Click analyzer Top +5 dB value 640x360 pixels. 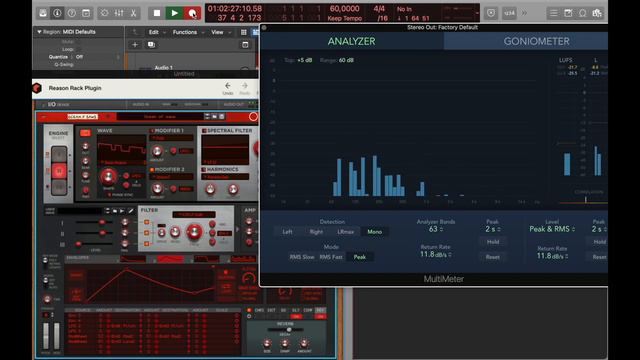304,60
